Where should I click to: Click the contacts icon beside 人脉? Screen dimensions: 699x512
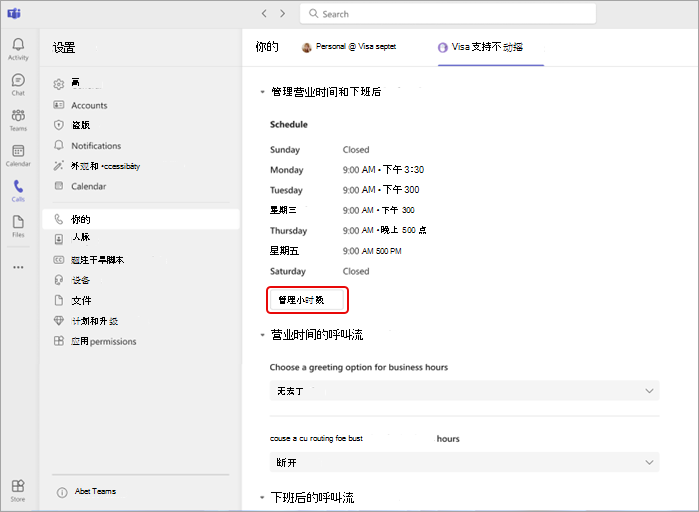click(x=59, y=239)
